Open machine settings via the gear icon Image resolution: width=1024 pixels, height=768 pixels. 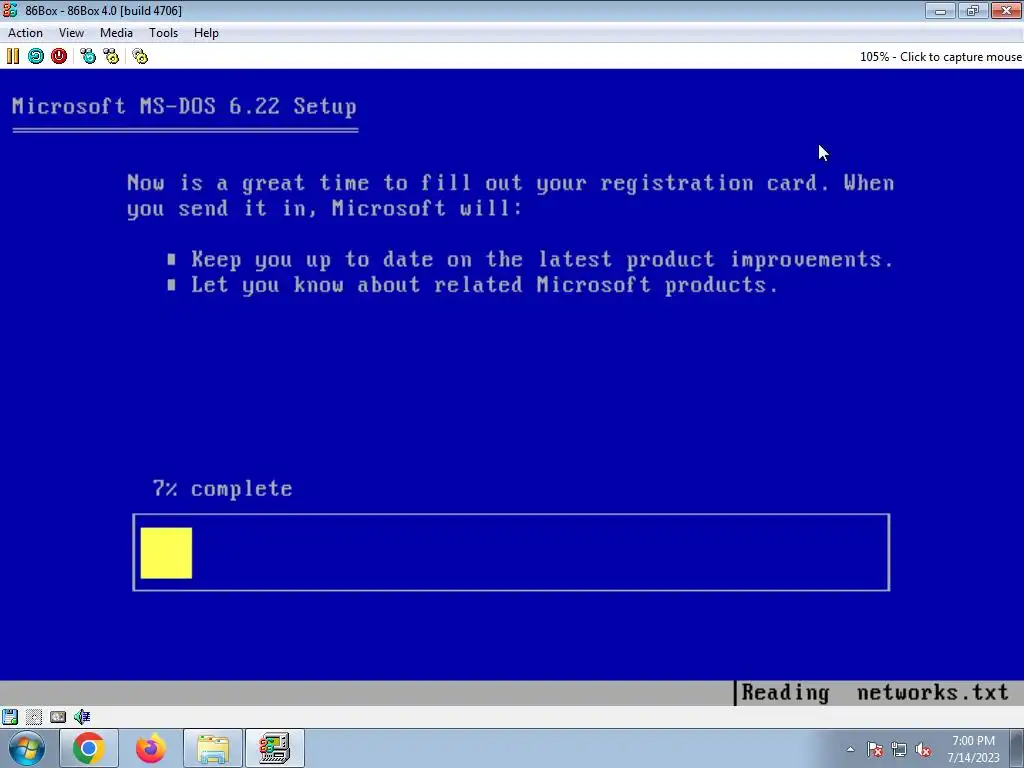pyautogui.click(x=140, y=56)
